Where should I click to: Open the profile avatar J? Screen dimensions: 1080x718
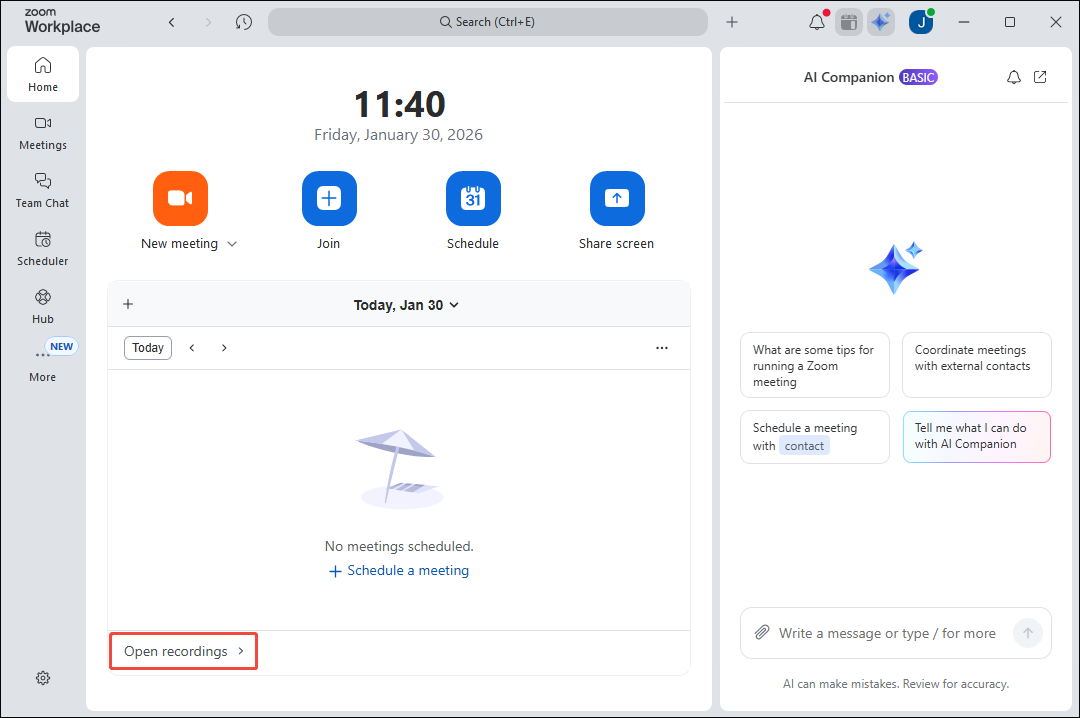(x=921, y=22)
